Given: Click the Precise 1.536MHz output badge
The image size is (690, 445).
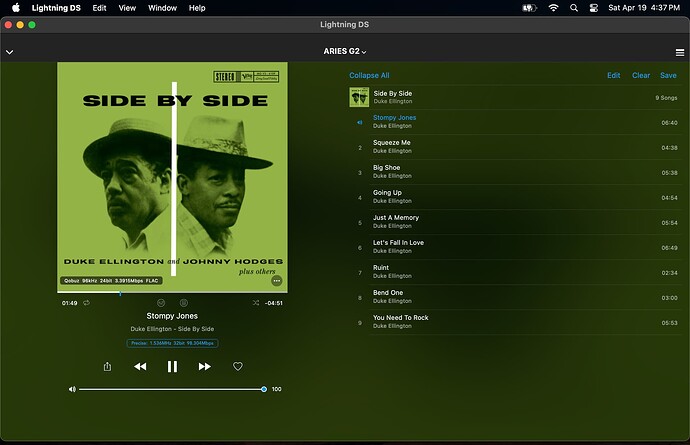Looking at the screenshot, I should click(x=172, y=343).
